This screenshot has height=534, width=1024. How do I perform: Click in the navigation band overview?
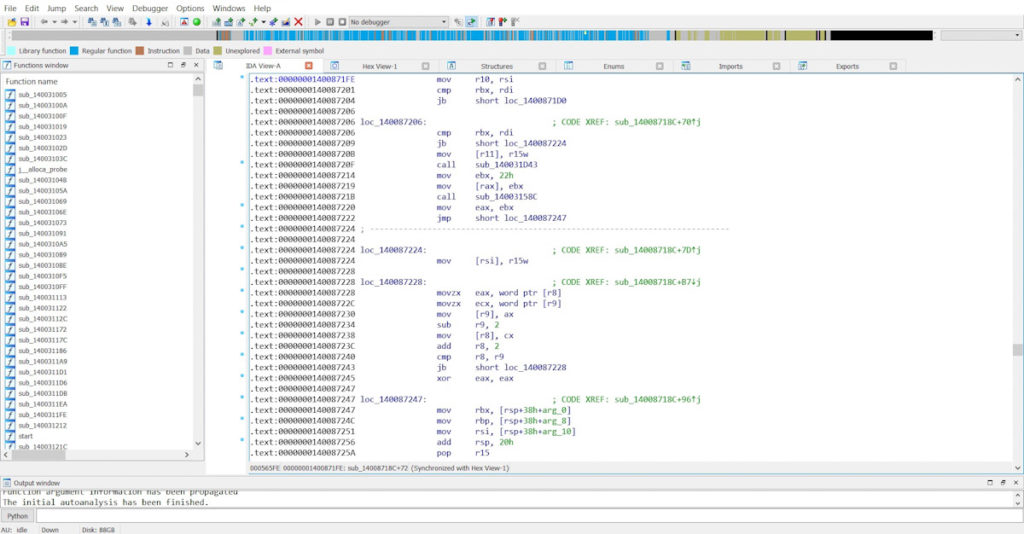tap(470, 35)
